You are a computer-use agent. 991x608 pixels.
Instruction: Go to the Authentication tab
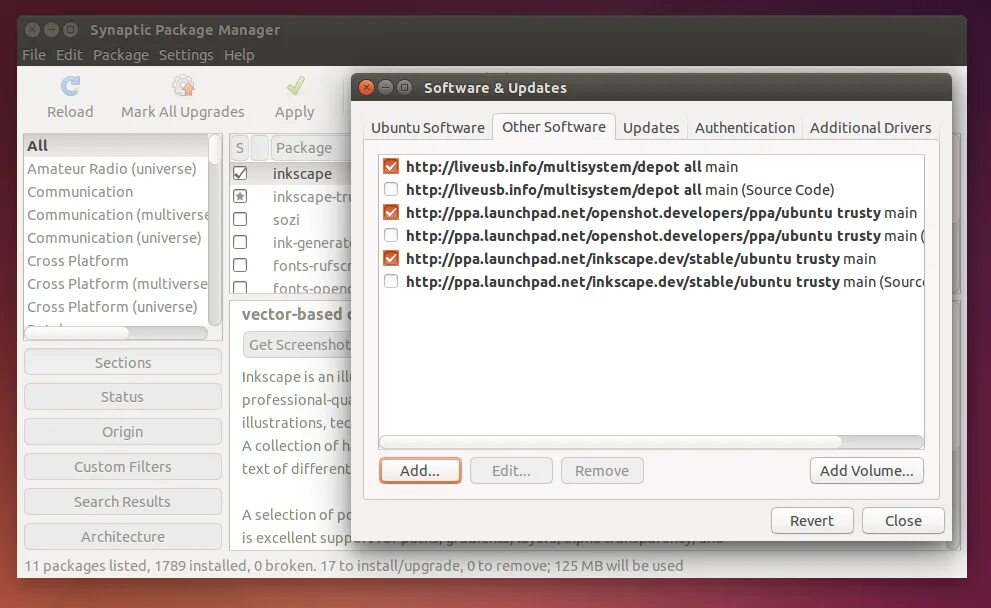[x=745, y=128]
